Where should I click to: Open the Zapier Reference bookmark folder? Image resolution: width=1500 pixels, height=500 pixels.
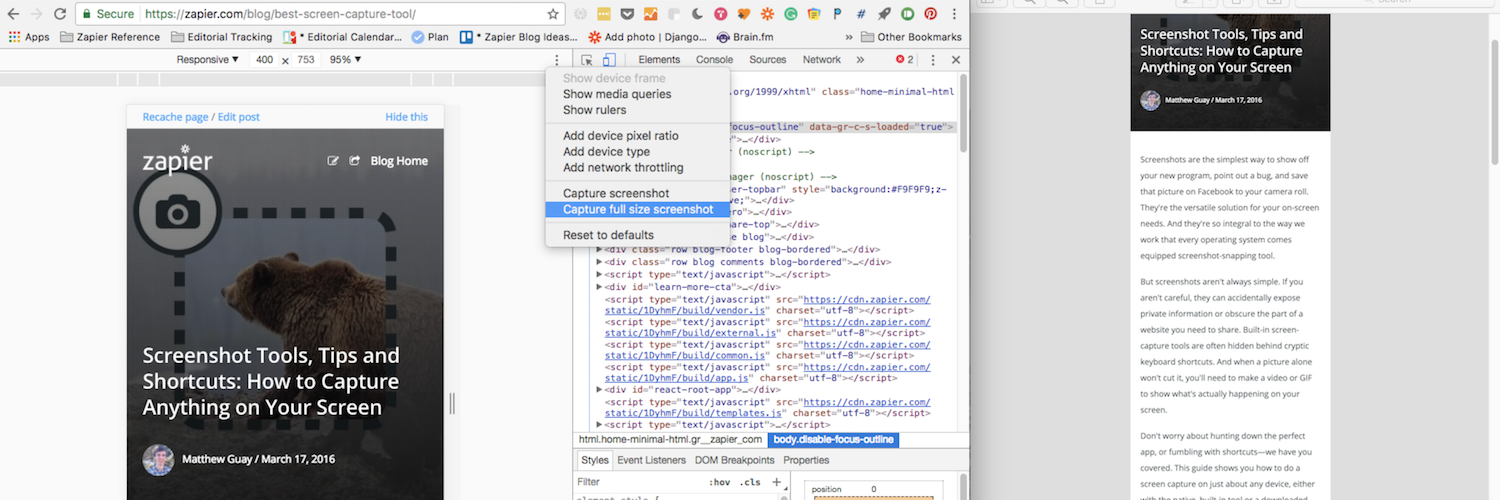(x=110, y=37)
